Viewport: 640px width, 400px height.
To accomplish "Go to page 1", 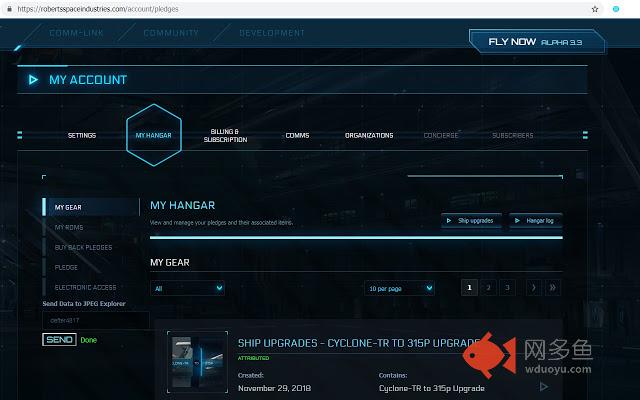I will [x=469, y=288].
